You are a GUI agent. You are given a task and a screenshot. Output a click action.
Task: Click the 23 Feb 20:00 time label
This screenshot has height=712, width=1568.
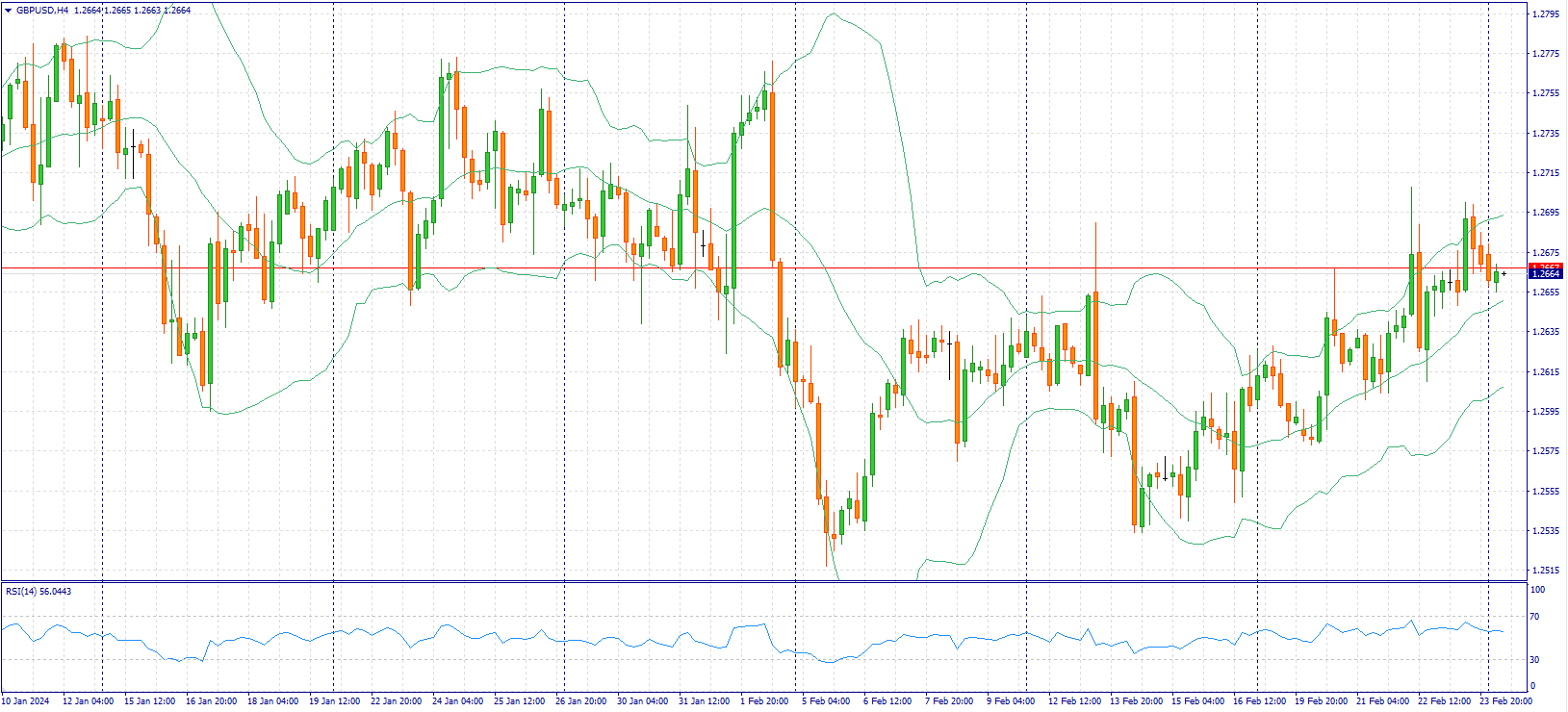pyautogui.click(x=1504, y=701)
